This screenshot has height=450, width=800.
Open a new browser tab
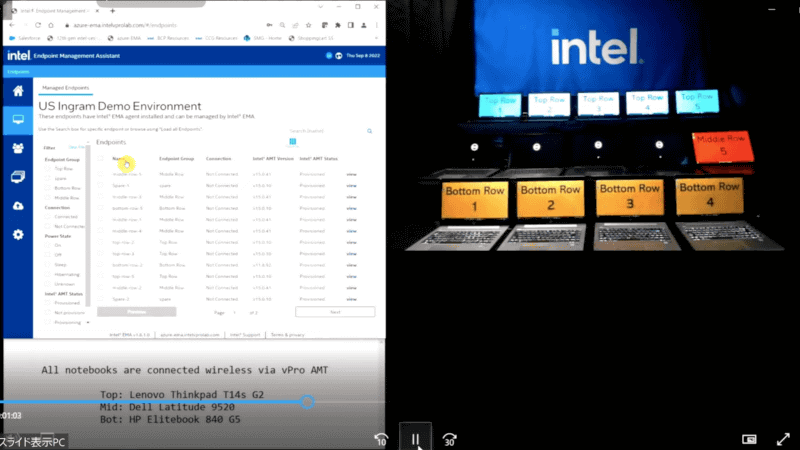[112, 10]
